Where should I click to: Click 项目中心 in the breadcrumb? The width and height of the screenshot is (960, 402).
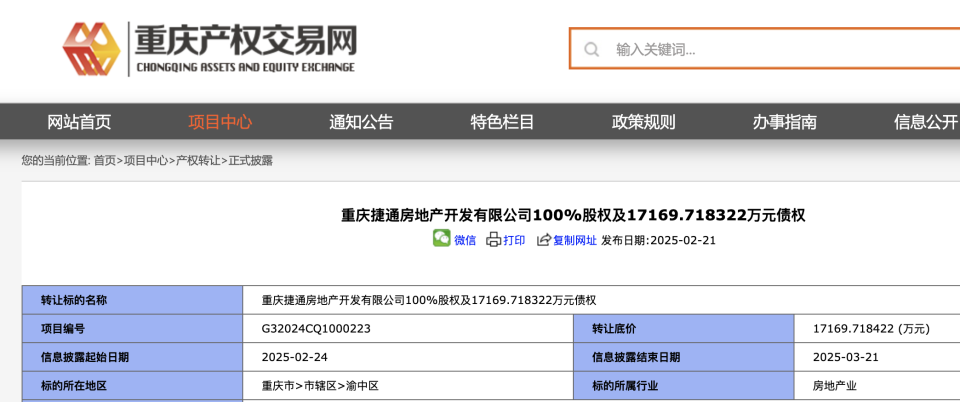click(x=146, y=161)
